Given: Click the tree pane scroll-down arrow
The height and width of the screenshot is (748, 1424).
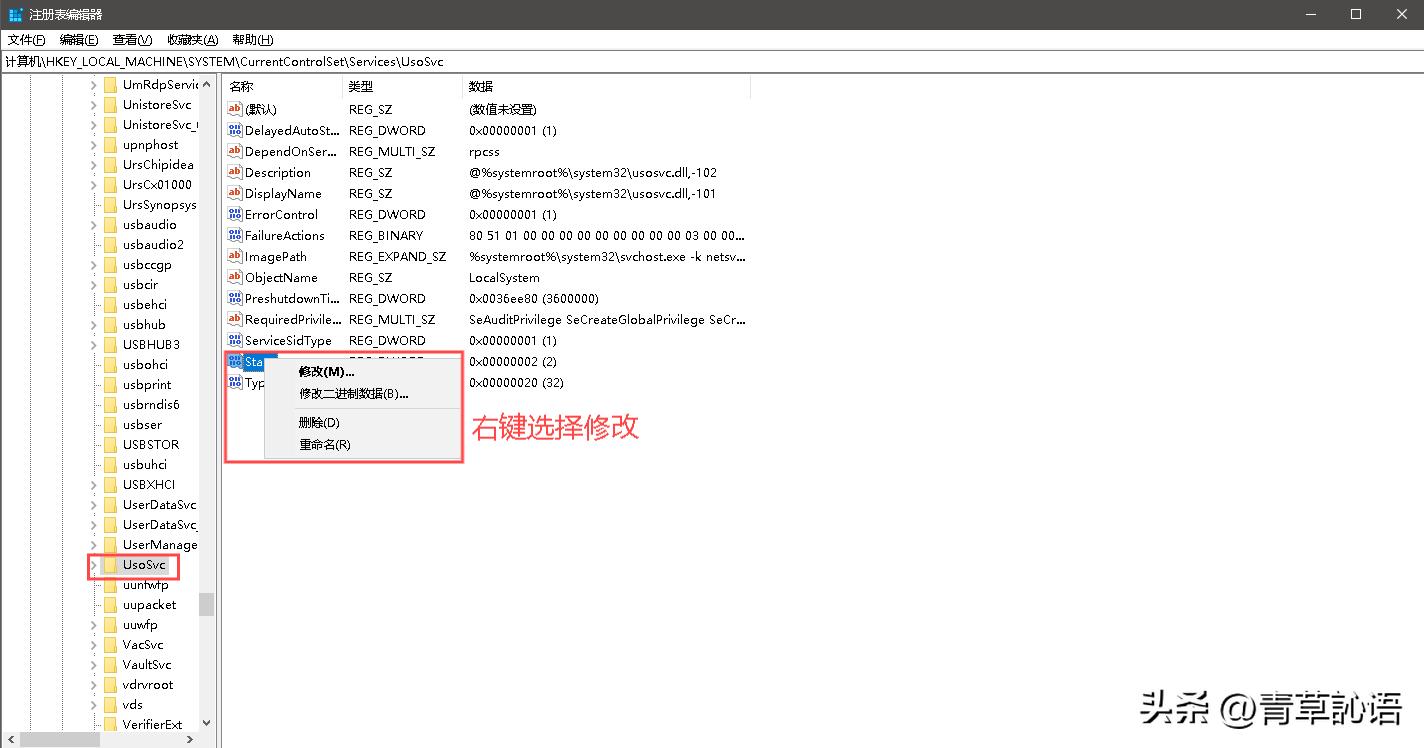Looking at the screenshot, I should (206, 722).
